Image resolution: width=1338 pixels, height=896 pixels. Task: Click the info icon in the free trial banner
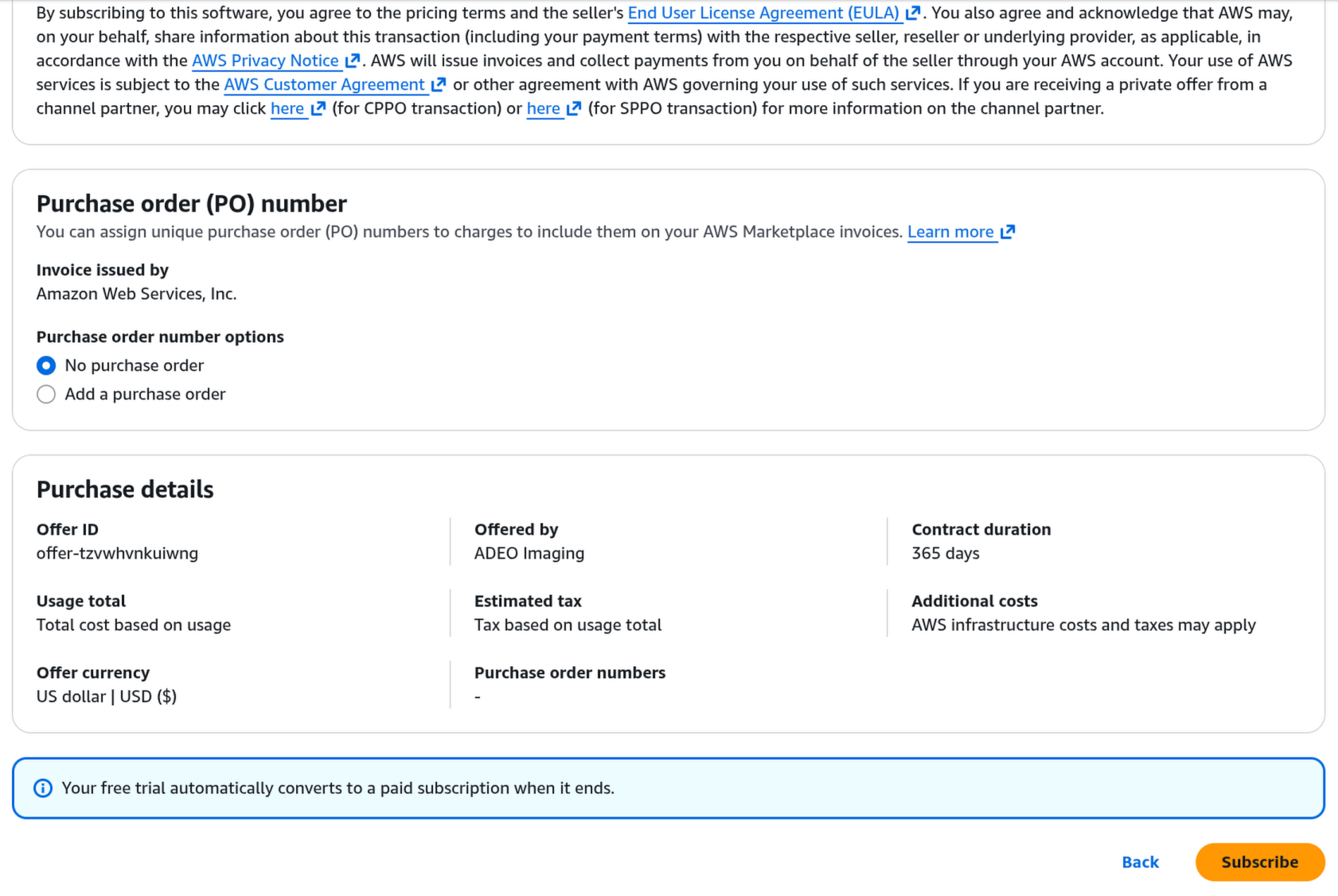[42, 788]
